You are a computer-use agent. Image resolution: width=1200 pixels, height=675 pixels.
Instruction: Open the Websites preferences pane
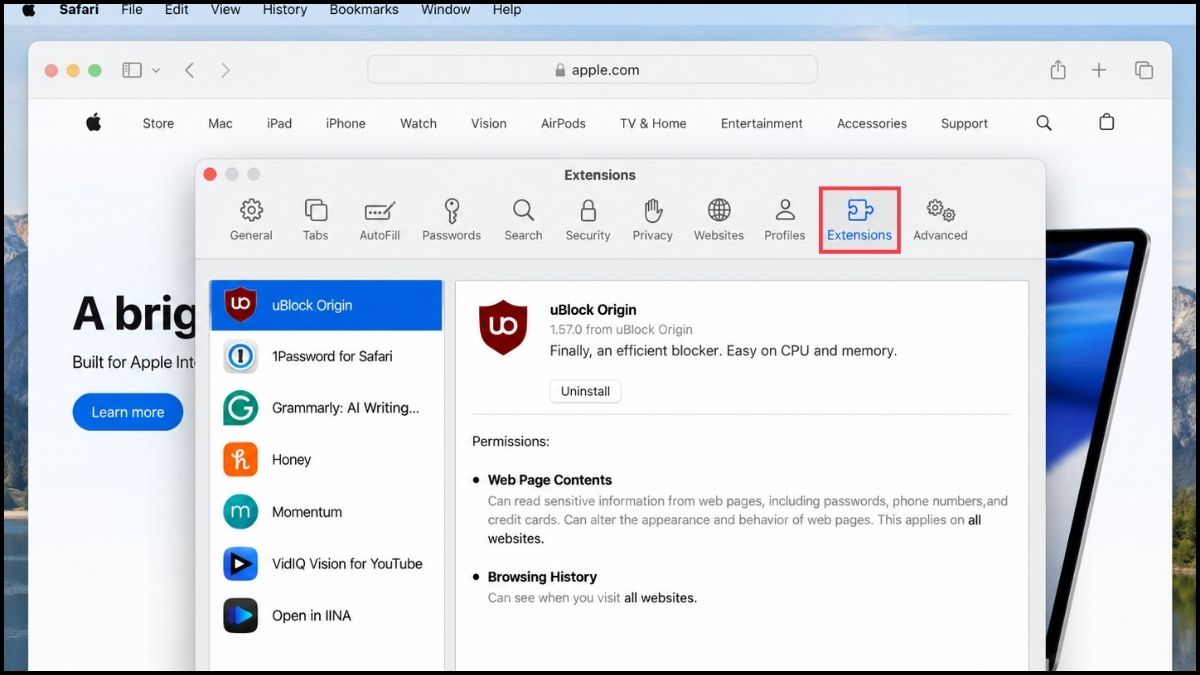719,220
